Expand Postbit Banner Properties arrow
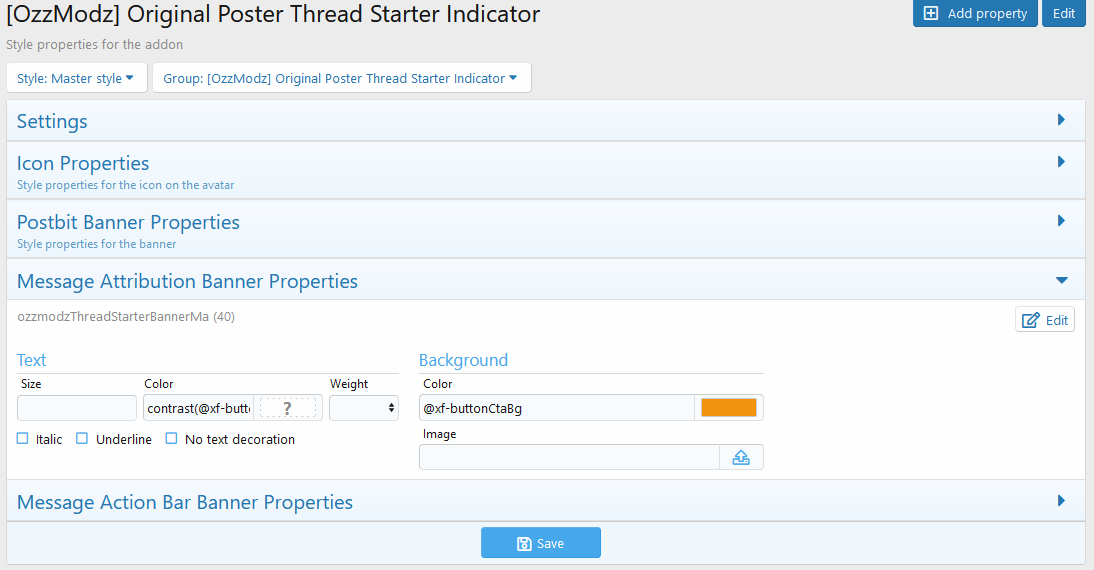This screenshot has height=570, width=1094. click(1061, 221)
